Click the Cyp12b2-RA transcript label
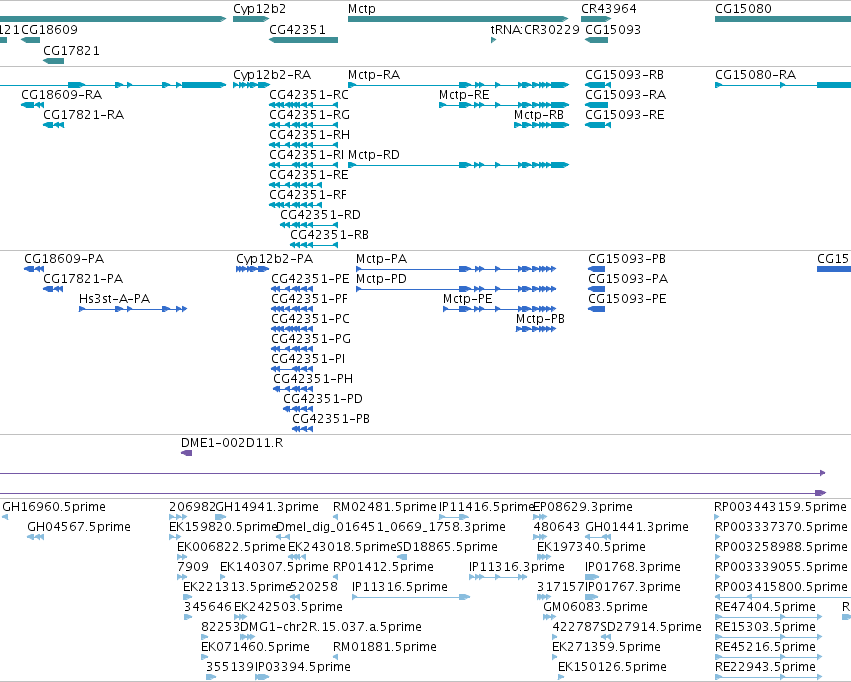 272,75
